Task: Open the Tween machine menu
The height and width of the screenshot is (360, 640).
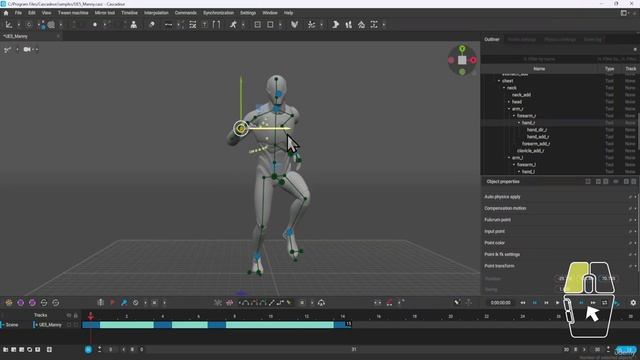Action: (x=73, y=13)
